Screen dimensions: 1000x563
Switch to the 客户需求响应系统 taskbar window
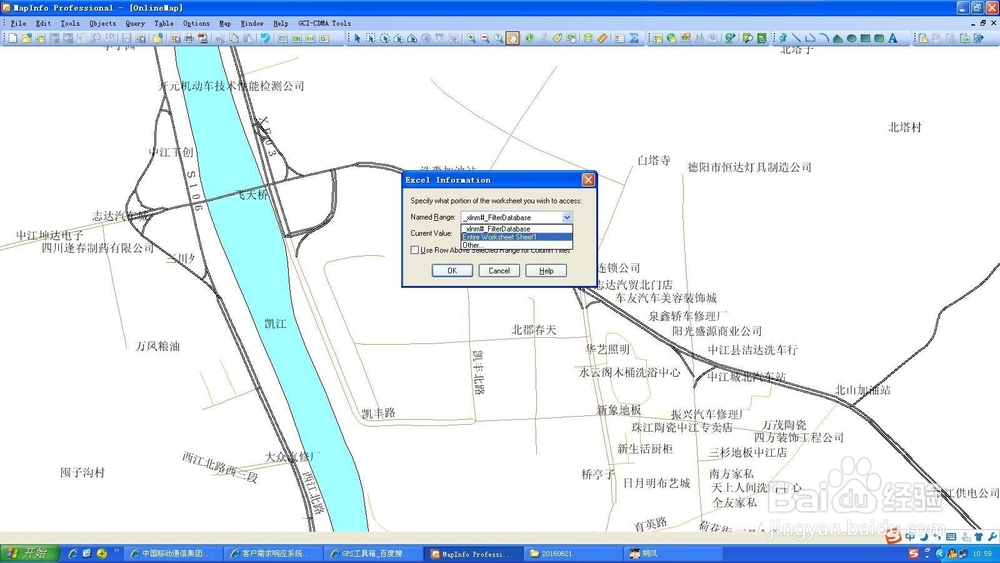[272, 553]
